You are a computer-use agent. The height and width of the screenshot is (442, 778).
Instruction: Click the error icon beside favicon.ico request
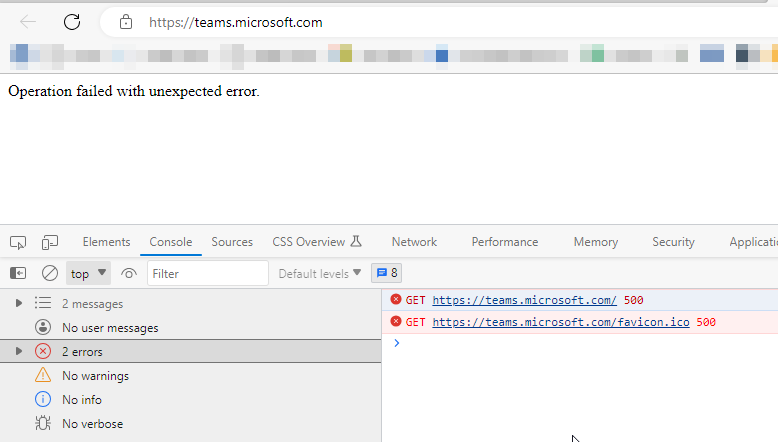point(395,321)
